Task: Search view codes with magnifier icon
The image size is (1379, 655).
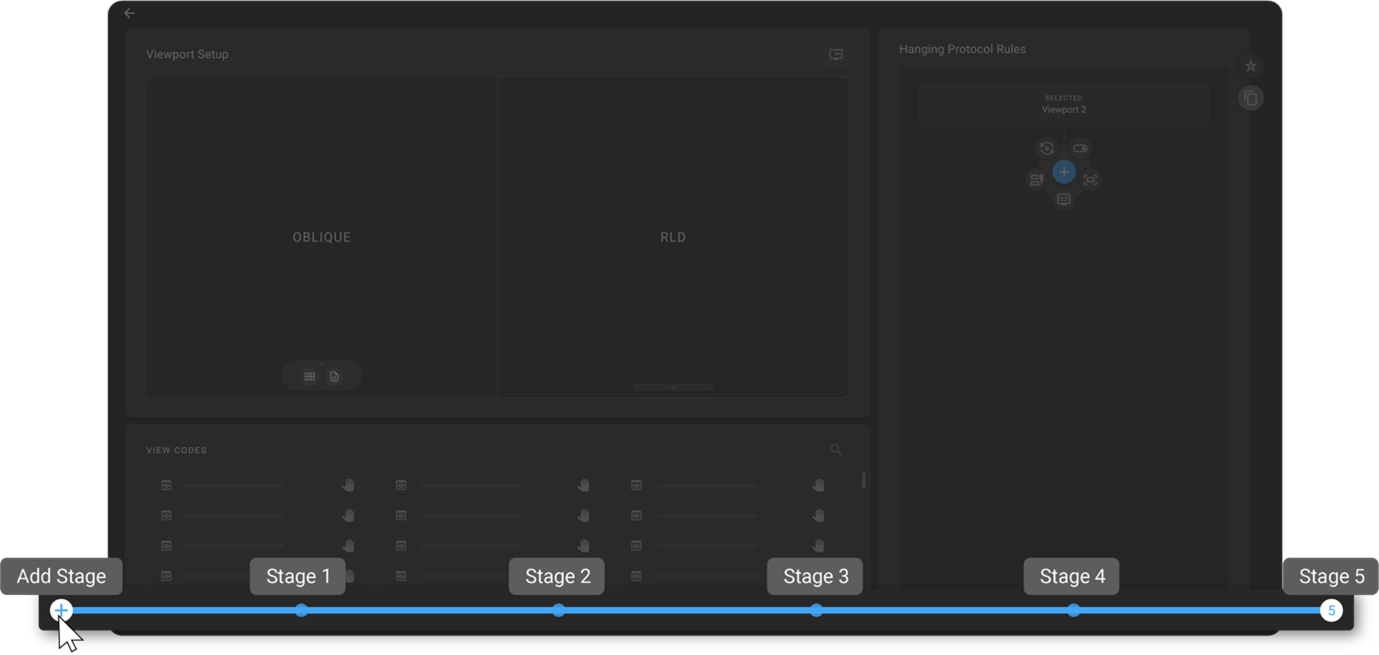Action: click(x=836, y=450)
